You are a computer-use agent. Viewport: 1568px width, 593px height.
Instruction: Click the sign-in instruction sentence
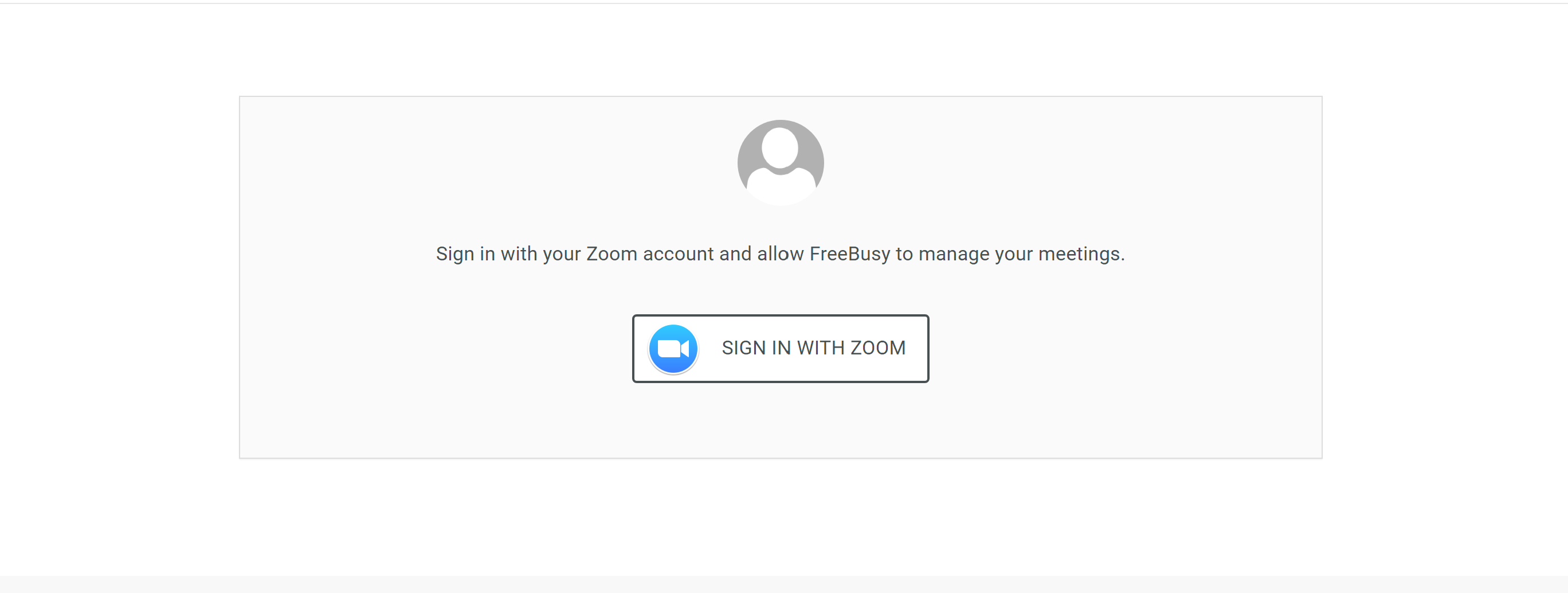click(781, 254)
